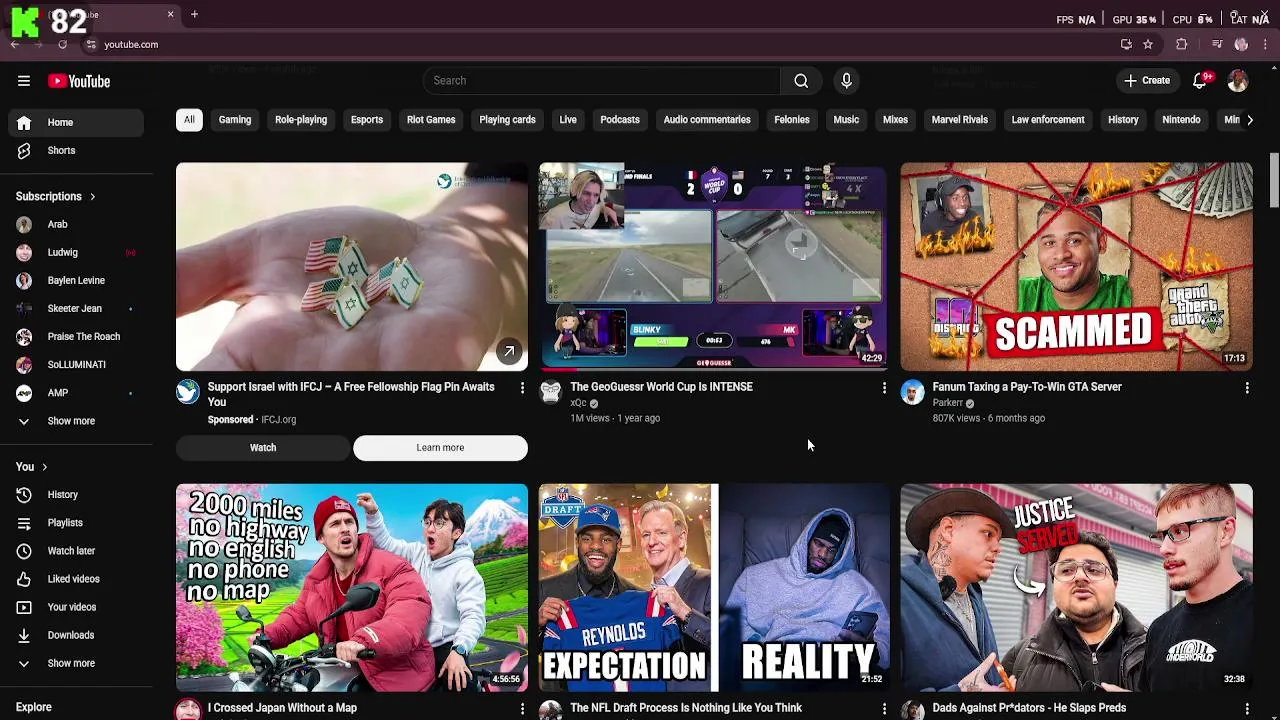Open the external link icon on ad thumbnail
Viewport: 1280px width, 720px height.
[509, 352]
